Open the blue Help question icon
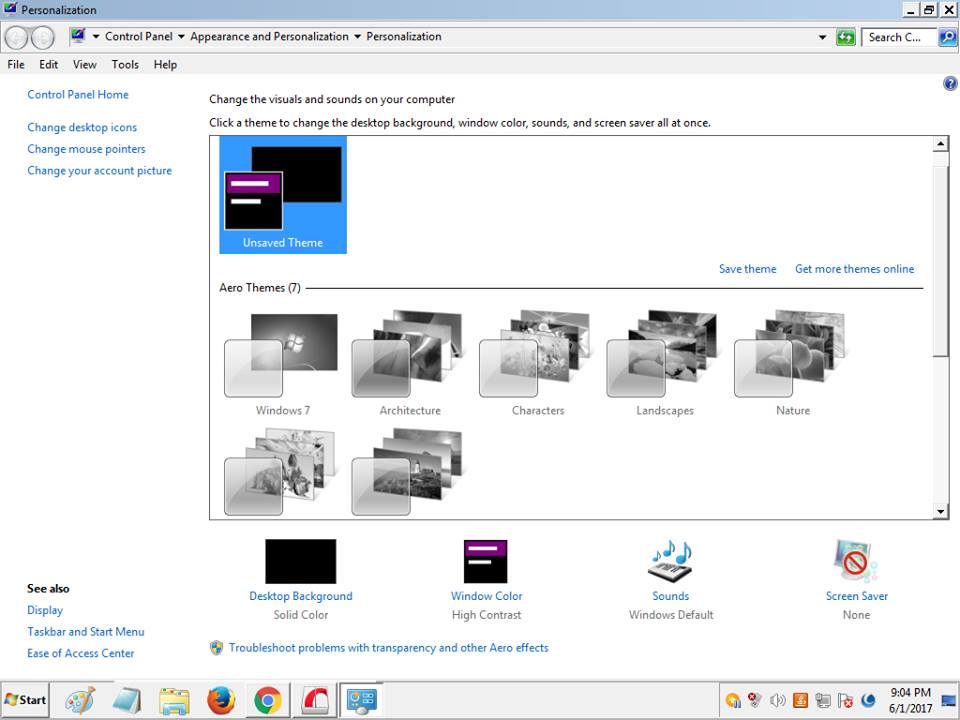Image resolution: width=960 pixels, height=720 pixels. click(950, 83)
